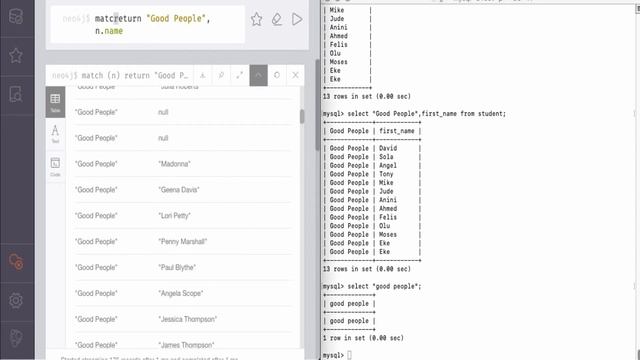Pin the result frame
Screen dimensions: 640x360
tap(221, 76)
